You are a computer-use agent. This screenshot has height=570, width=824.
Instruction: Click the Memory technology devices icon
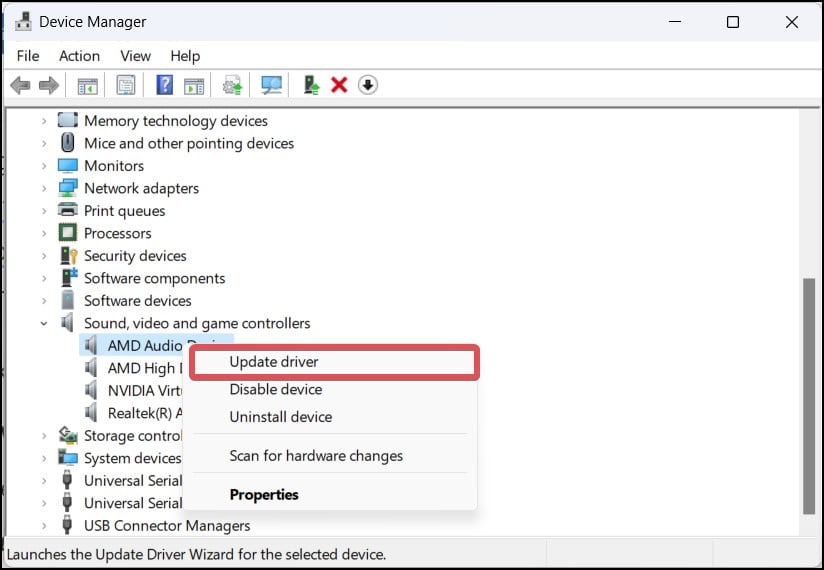pos(67,120)
